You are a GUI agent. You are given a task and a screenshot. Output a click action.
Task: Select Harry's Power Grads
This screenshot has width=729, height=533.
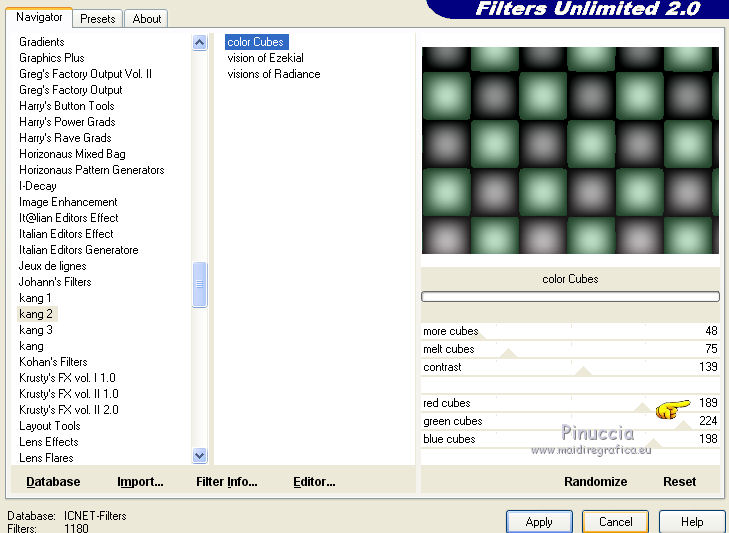pos(67,122)
